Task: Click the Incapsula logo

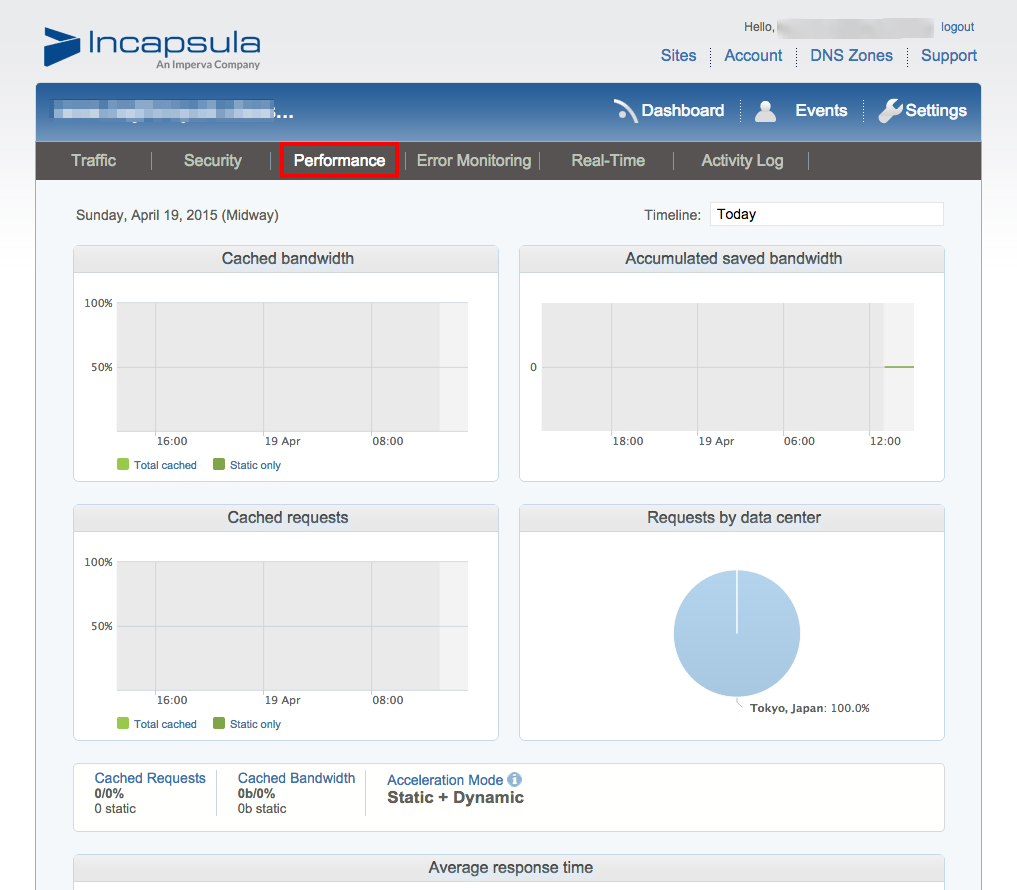Action: [x=152, y=47]
